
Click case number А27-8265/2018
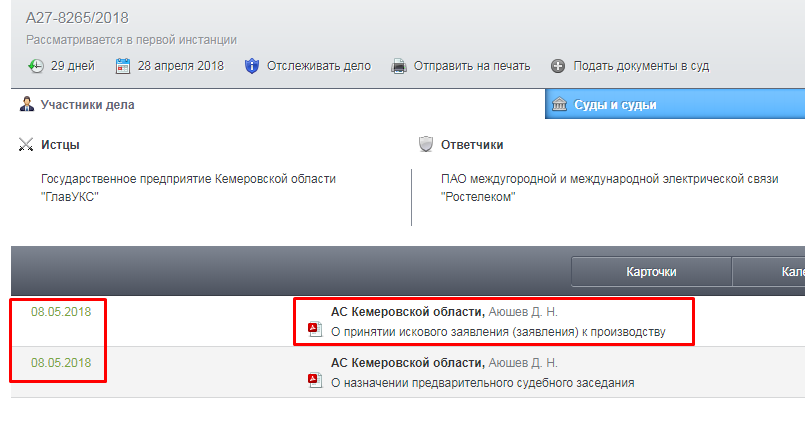[77, 18]
